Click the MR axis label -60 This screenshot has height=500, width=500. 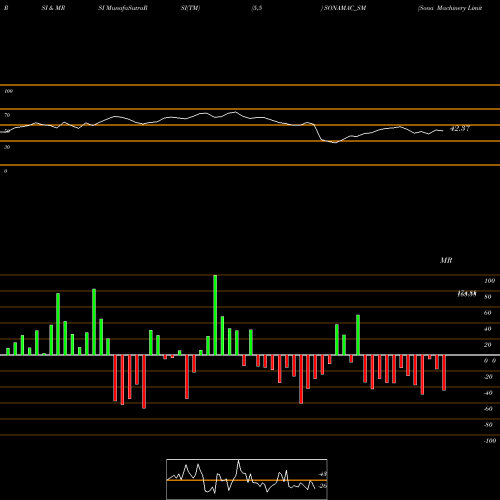pyautogui.click(x=488, y=409)
